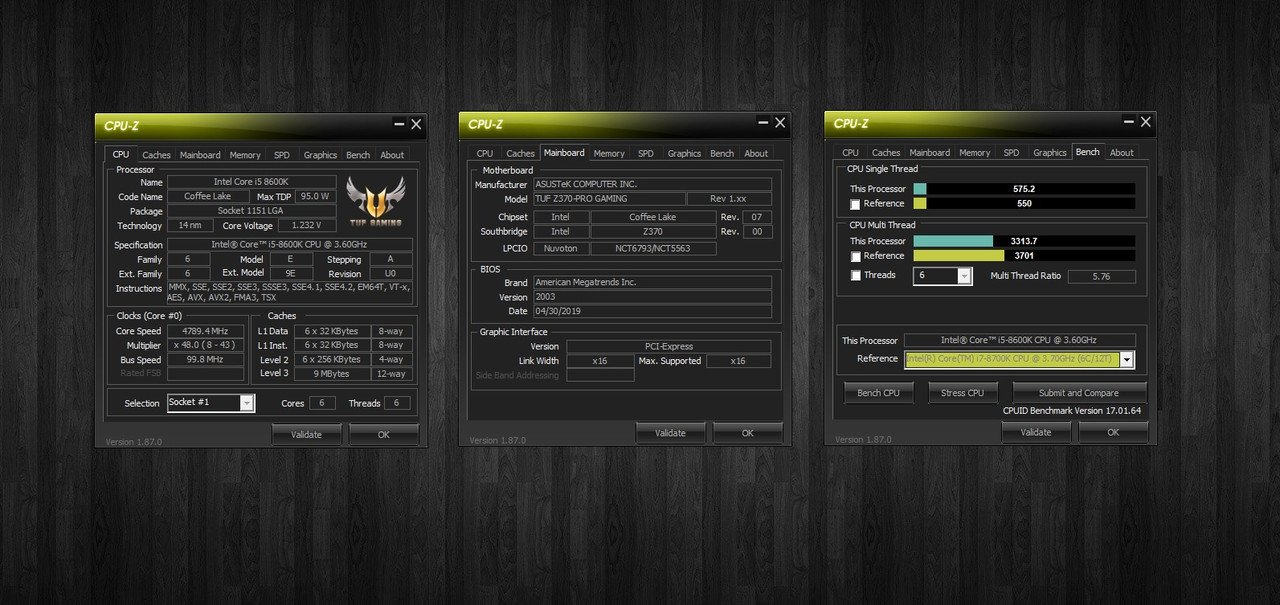Click the single thread 575.2 score bar
Viewport: 1280px width, 605px height.
pos(1024,188)
